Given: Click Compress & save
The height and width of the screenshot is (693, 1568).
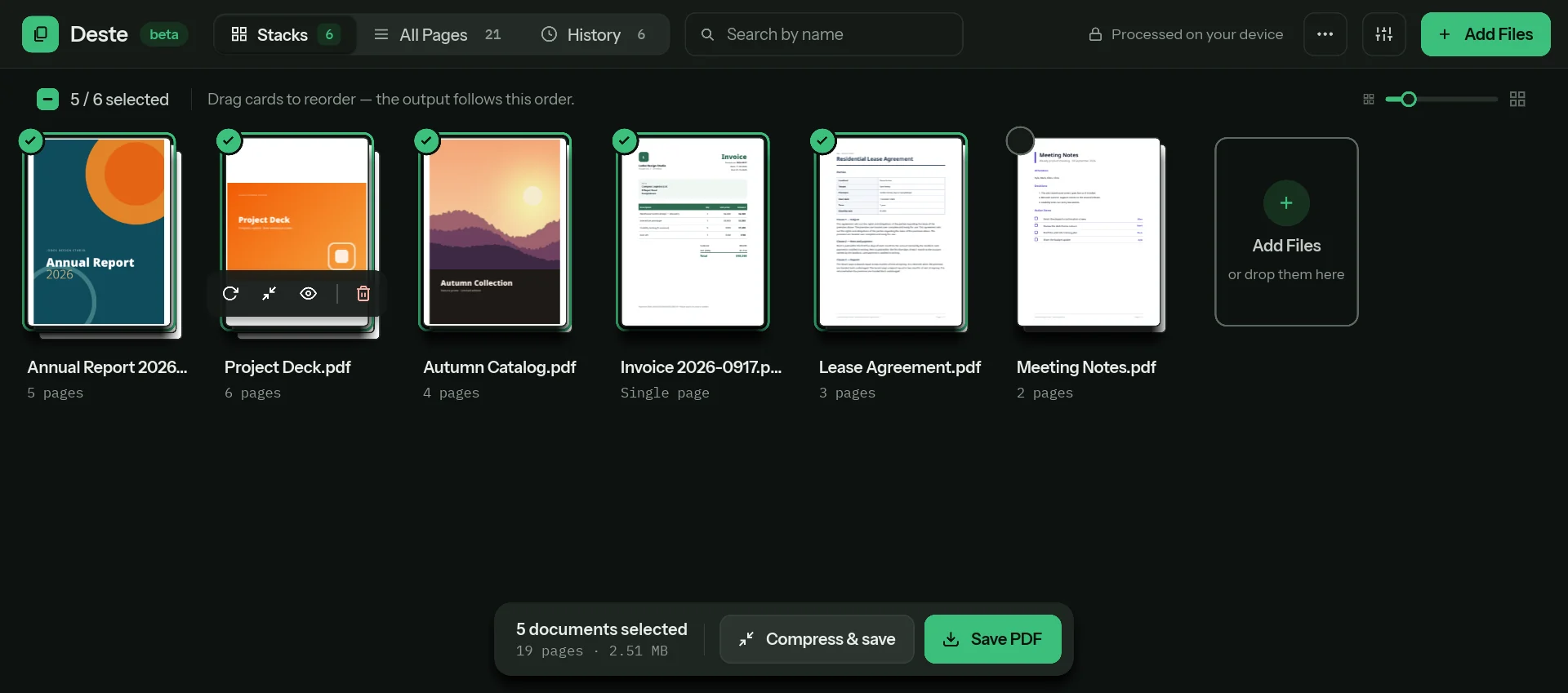Looking at the screenshot, I should 817,639.
